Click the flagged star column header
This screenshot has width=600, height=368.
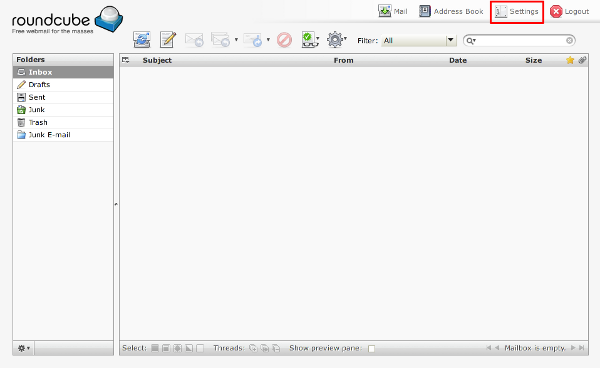pyautogui.click(x=570, y=60)
